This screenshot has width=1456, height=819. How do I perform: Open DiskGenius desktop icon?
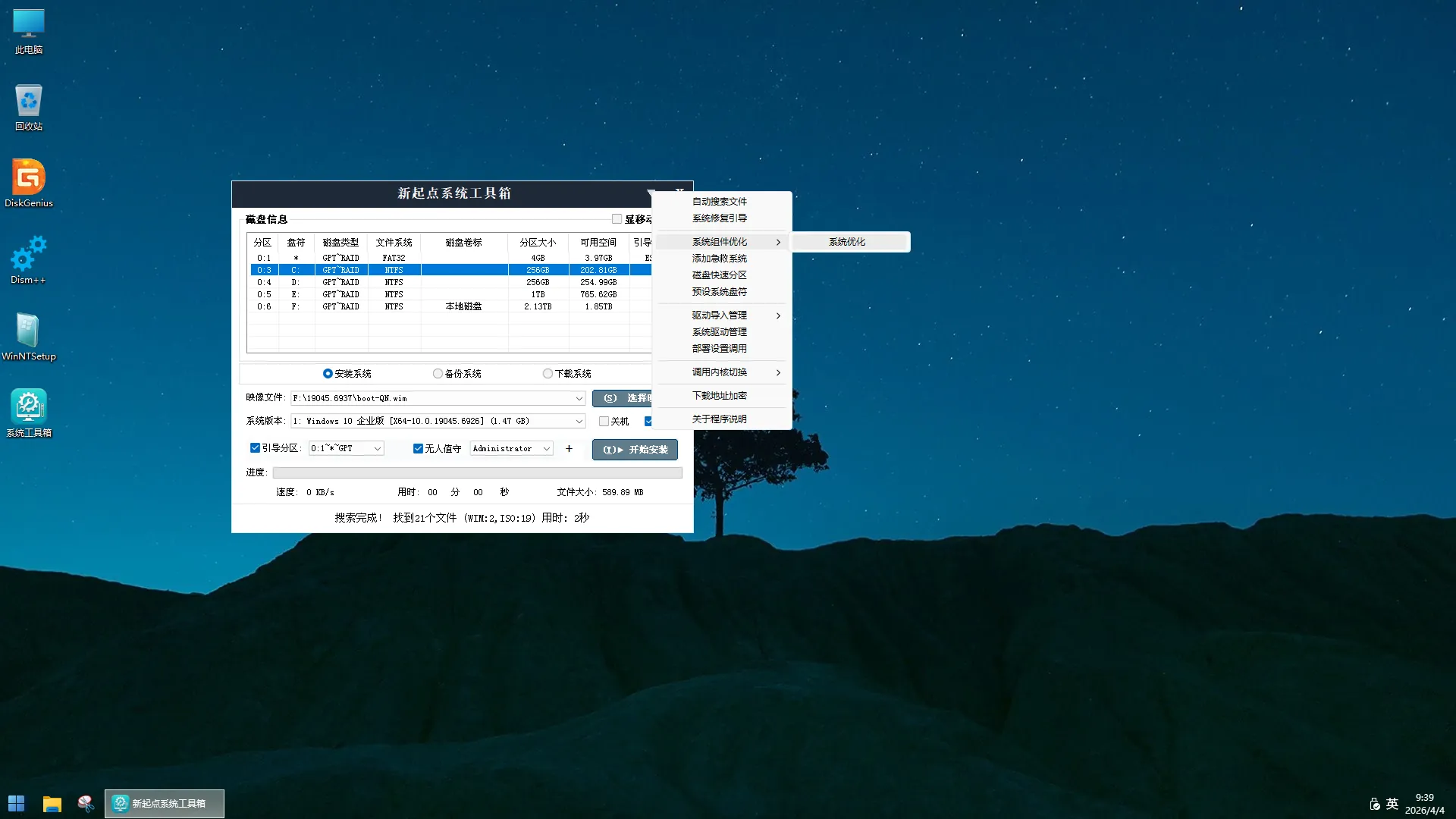click(x=29, y=179)
